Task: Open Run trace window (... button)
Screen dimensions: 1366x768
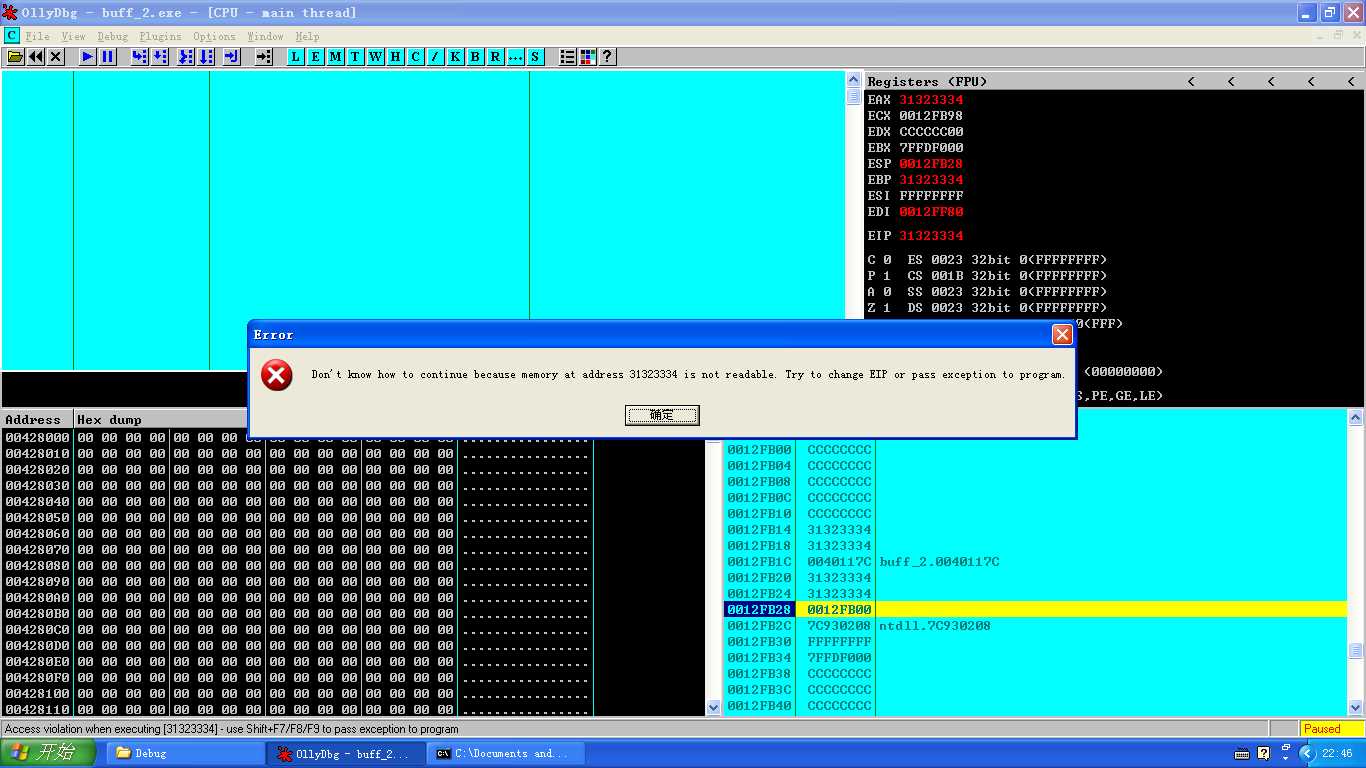Action: pos(515,57)
